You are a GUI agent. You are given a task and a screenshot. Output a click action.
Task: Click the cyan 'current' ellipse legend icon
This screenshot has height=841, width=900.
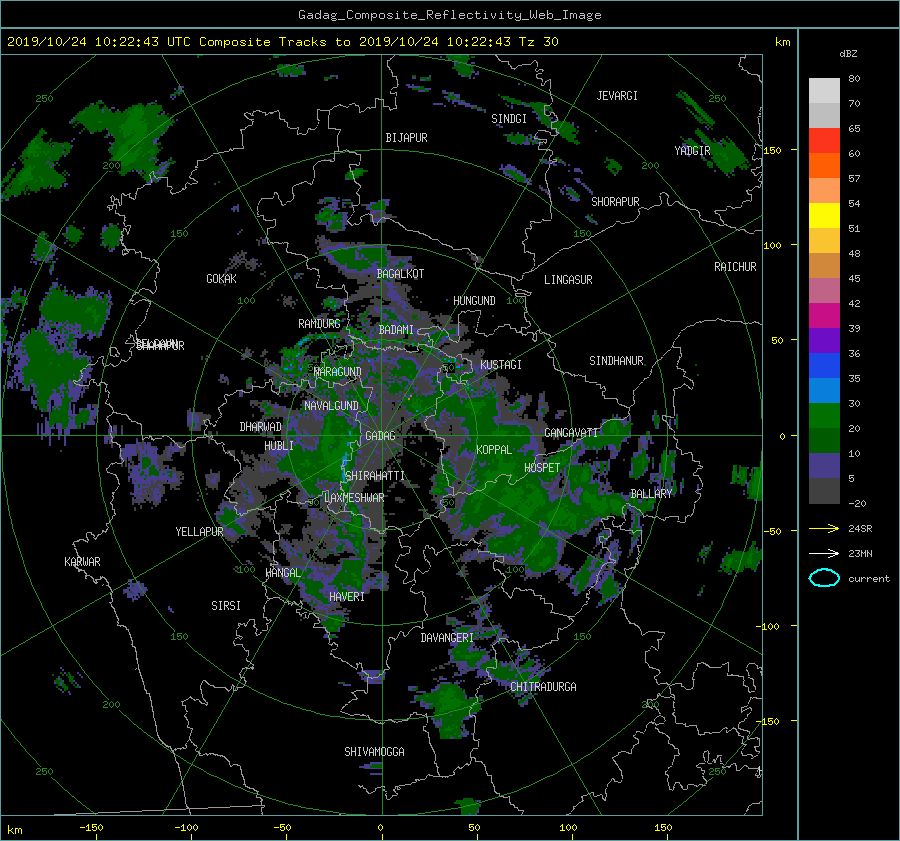pyautogui.click(x=824, y=578)
